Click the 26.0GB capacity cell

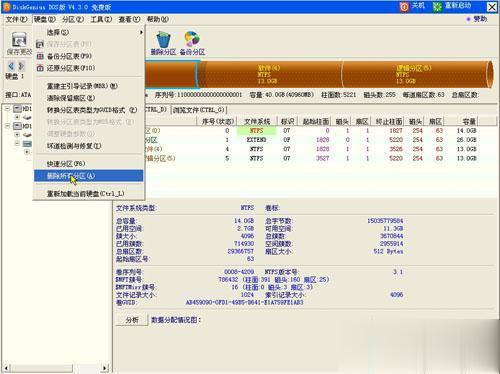[x=466, y=140]
